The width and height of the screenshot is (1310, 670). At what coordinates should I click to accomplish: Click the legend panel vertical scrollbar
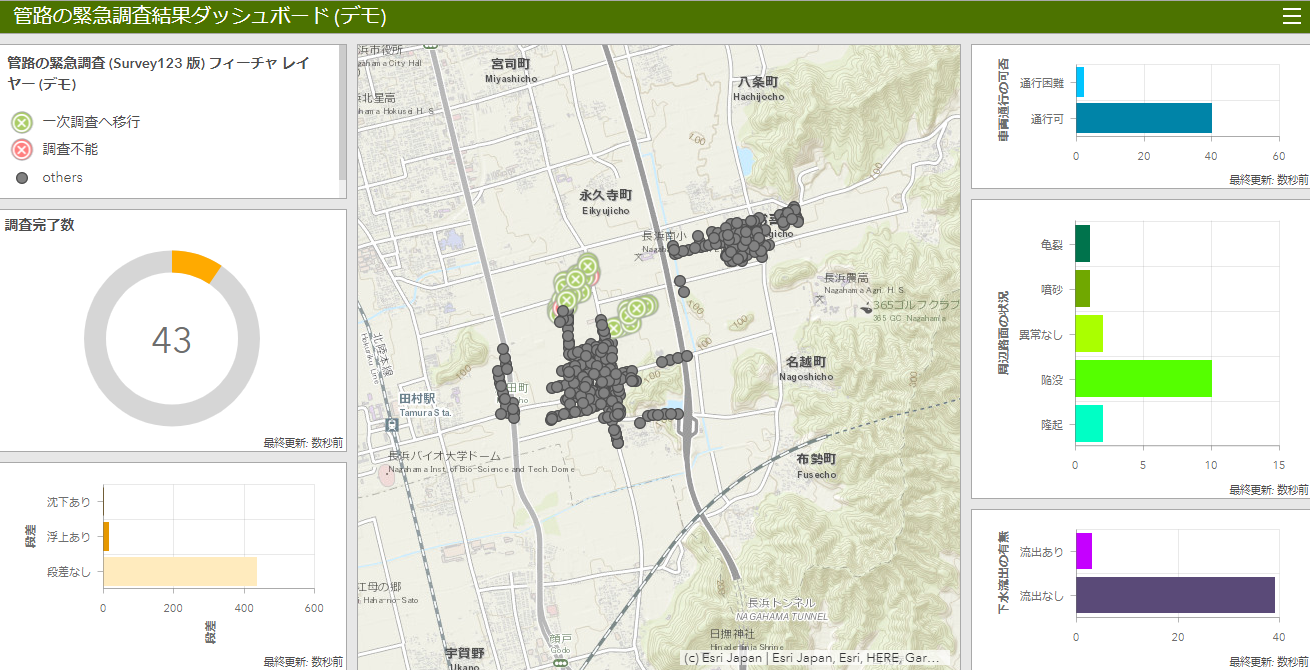342,110
